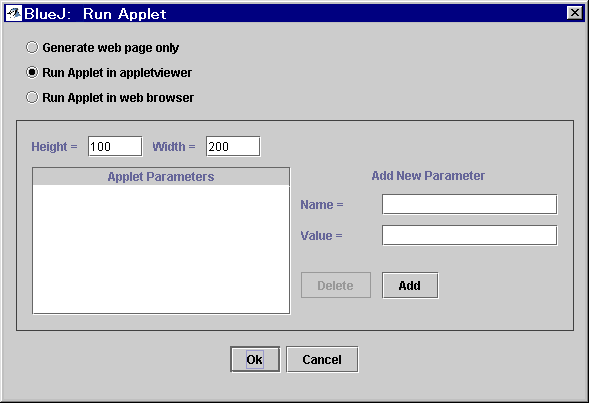Focus the Height input field
Image resolution: width=589 pixels, height=403 pixels.
tap(115, 146)
